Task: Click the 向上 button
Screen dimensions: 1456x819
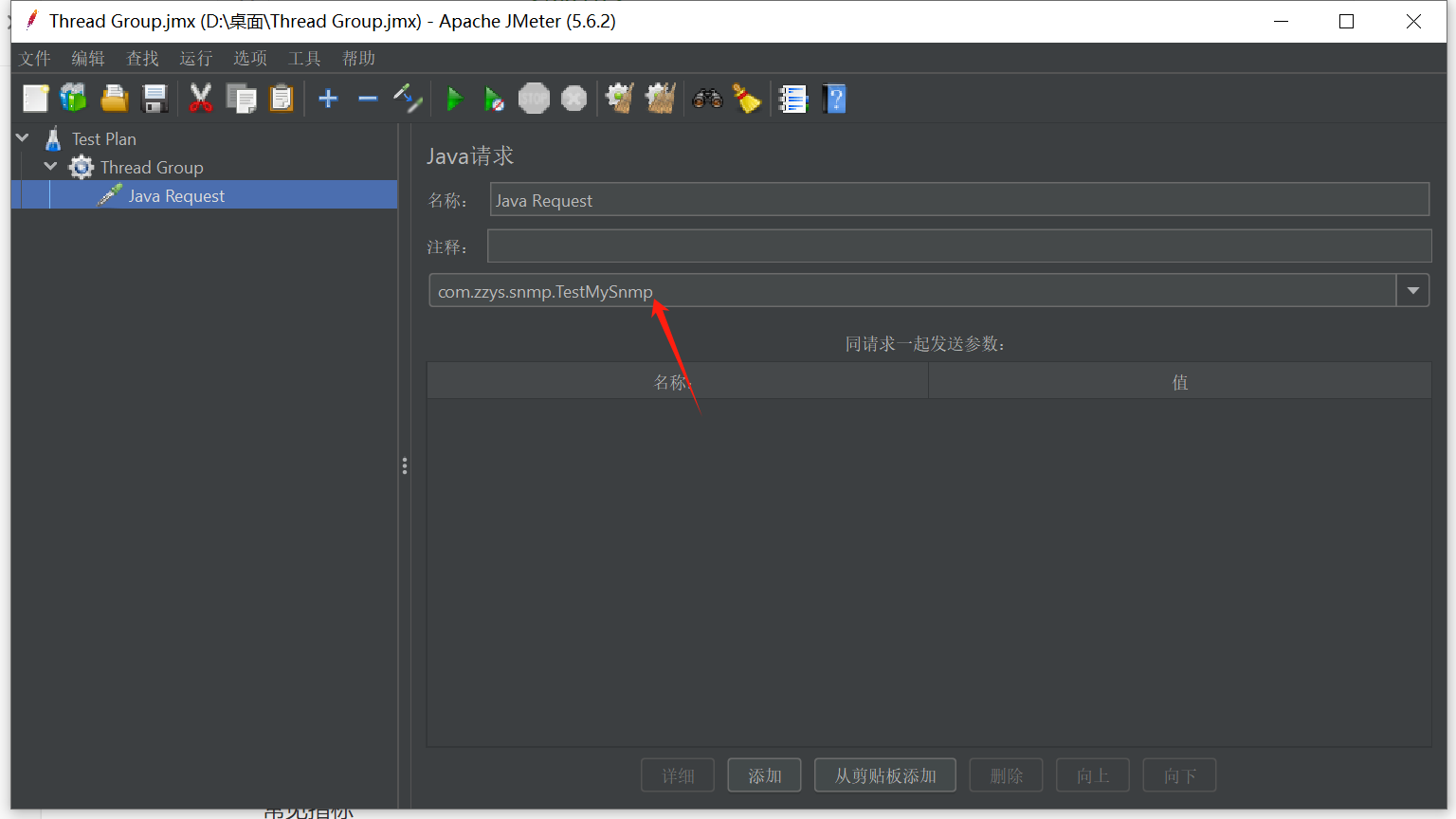Action: click(x=1093, y=775)
